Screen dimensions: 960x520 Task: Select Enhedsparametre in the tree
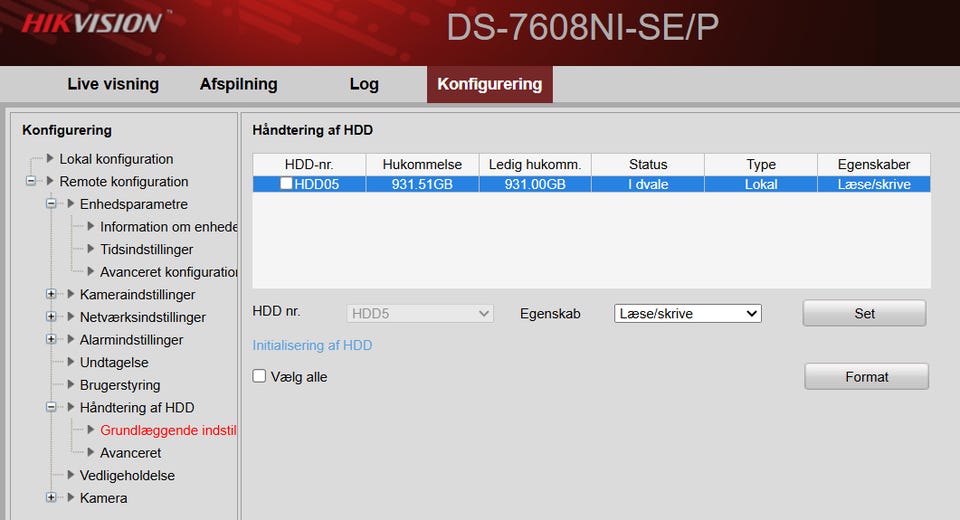coord(133,204)
